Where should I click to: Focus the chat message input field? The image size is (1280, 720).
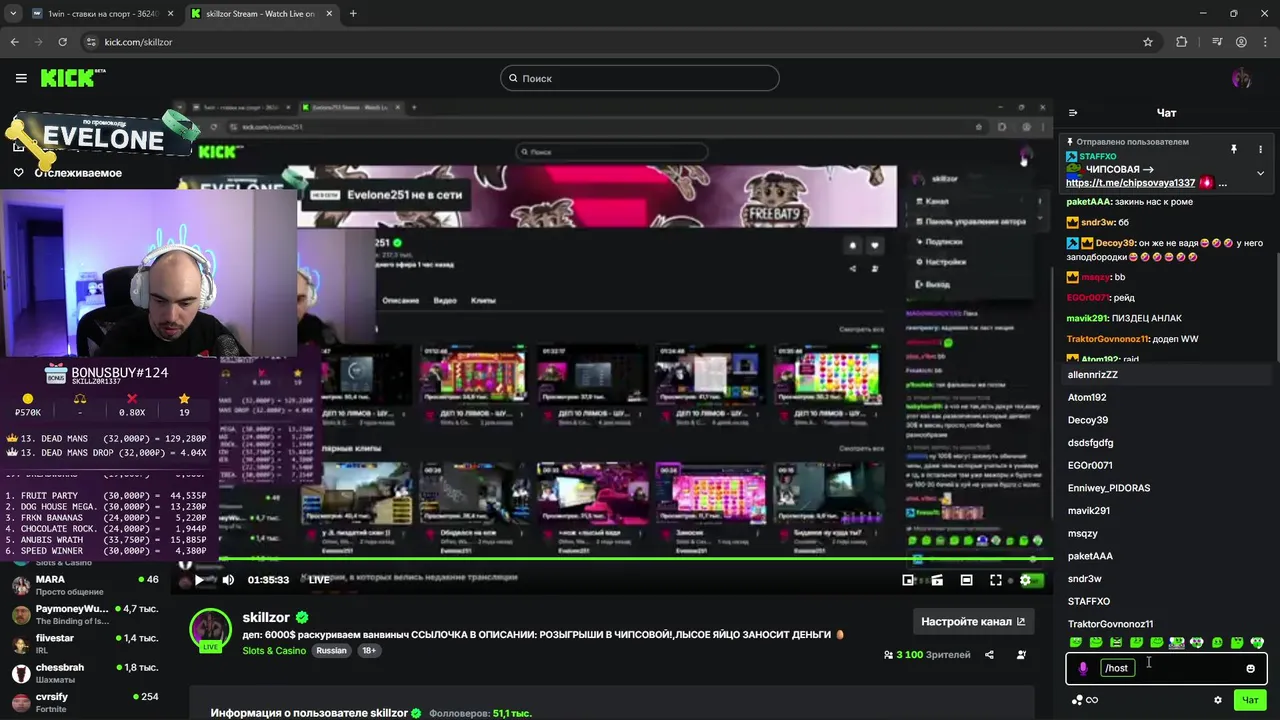click(1166, 668)
